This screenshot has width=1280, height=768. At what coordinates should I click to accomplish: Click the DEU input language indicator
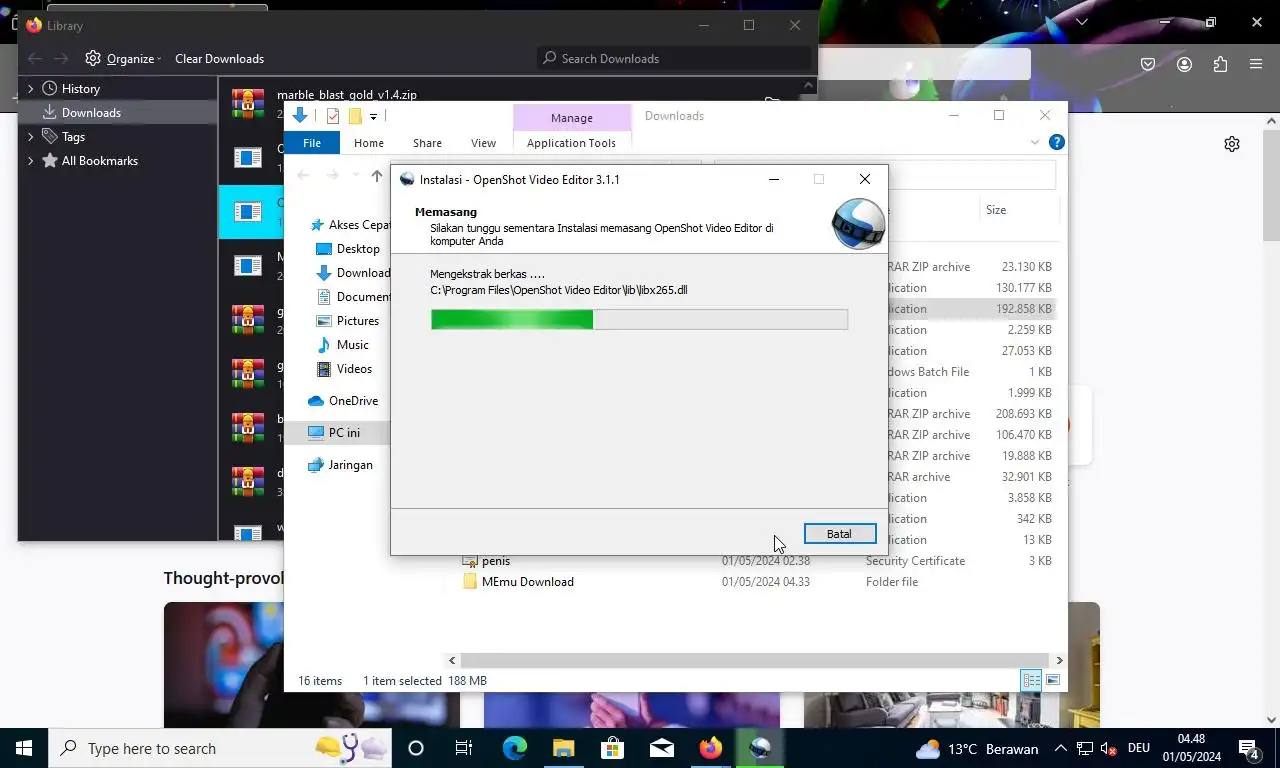[1138, 749]
